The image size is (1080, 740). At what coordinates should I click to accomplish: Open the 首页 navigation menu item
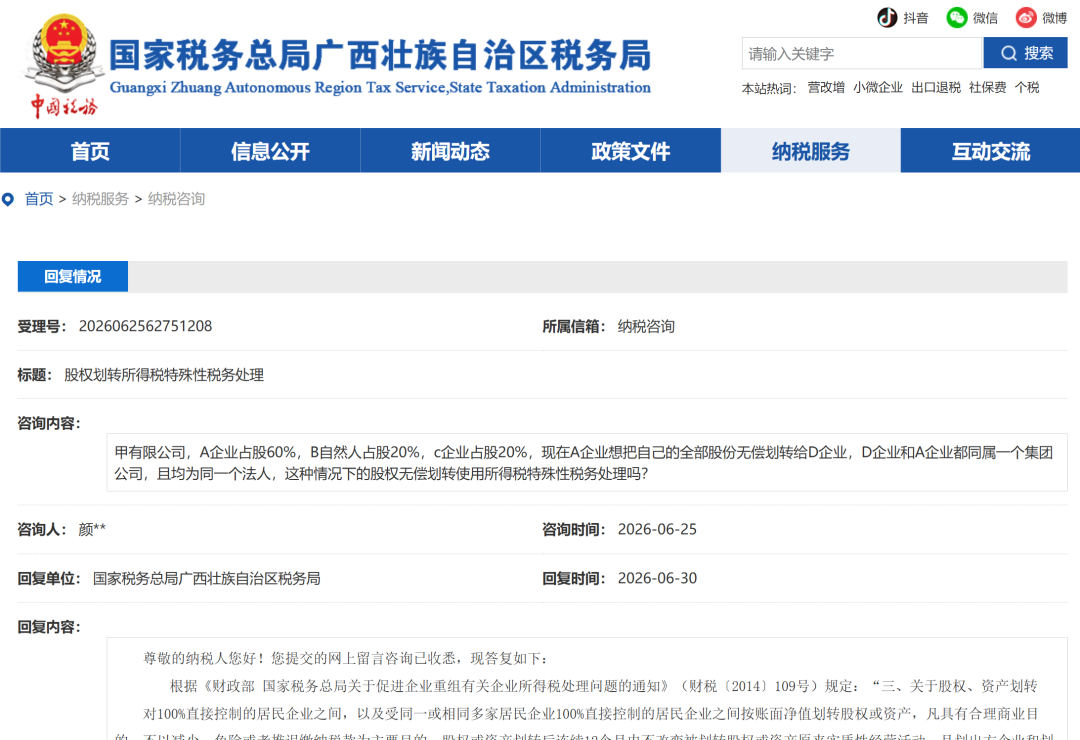90,150
